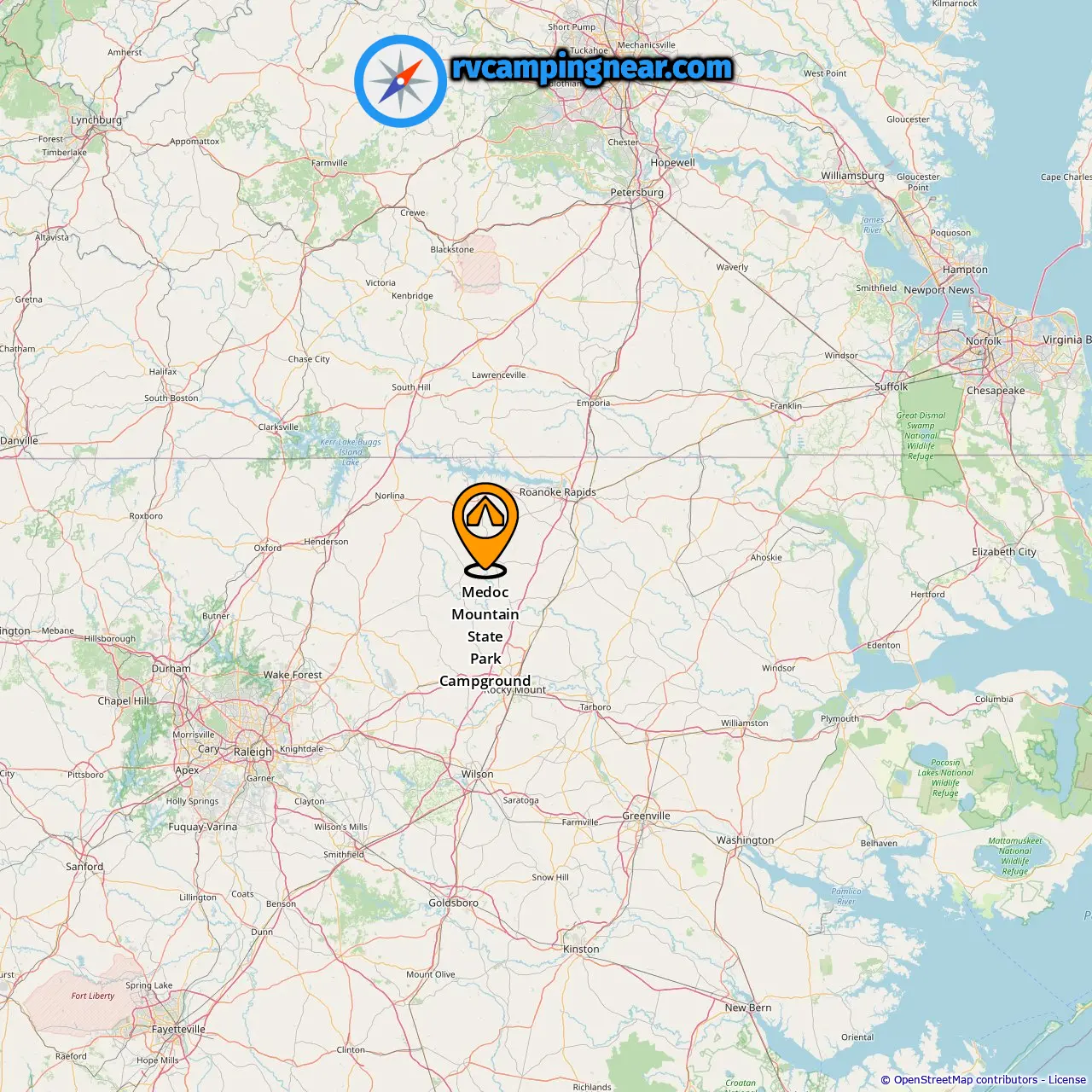Viewport: 1092px width, 1092px height.
Task: Click the Fayetteville city label
Action: pyautogui.click(x=178, y=1030)
